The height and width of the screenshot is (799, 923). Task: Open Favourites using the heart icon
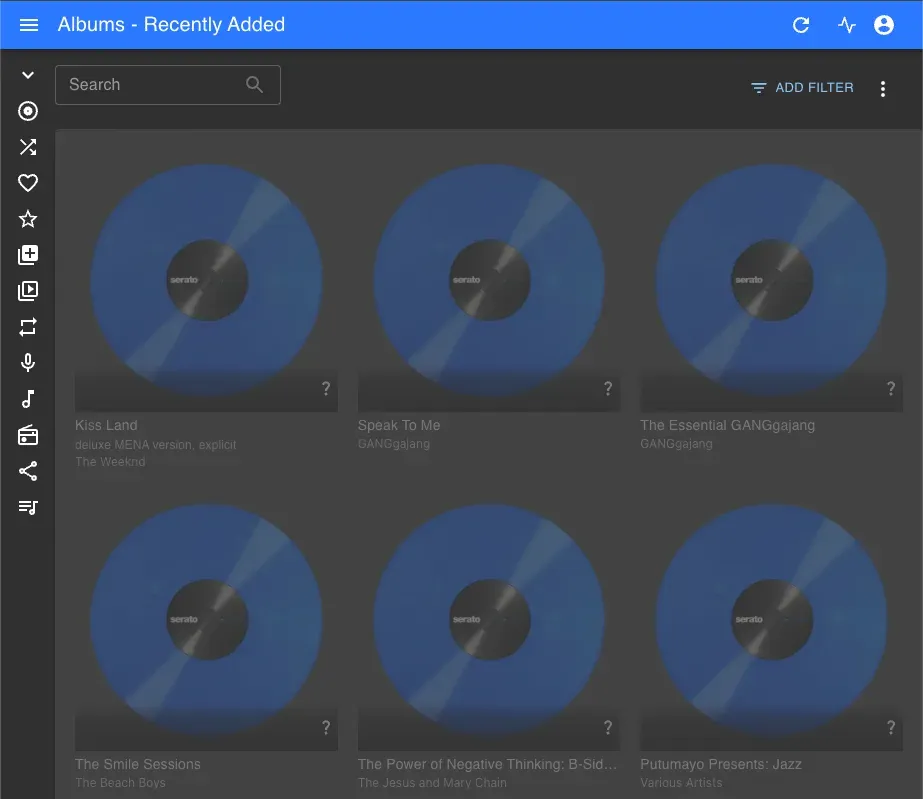28,183
